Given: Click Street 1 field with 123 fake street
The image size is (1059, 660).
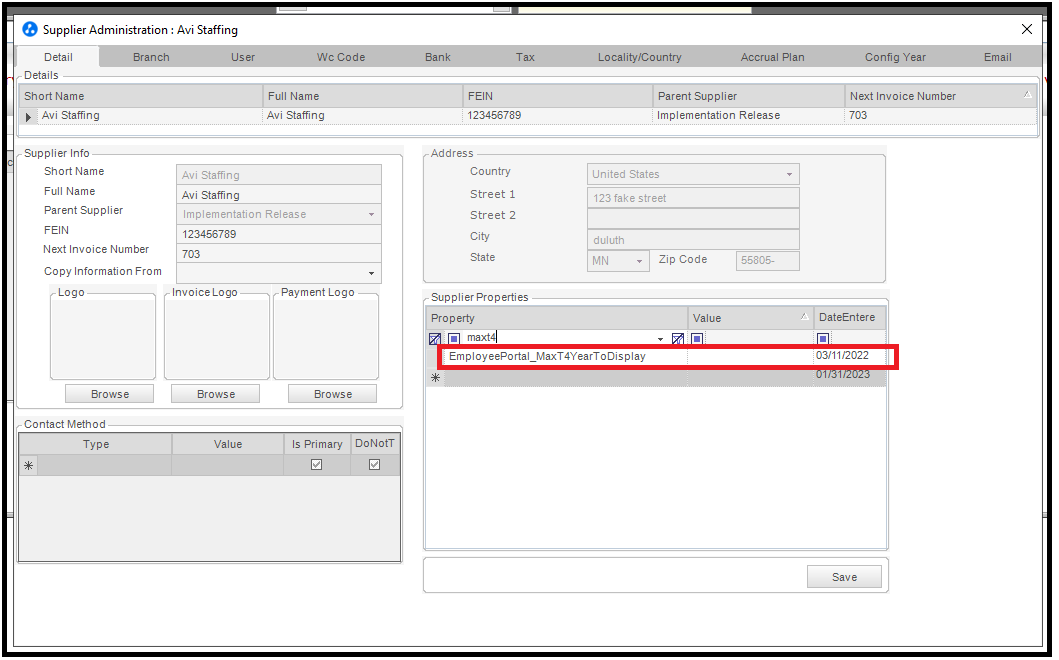Looking at the screenshot, I should point(693,198).
